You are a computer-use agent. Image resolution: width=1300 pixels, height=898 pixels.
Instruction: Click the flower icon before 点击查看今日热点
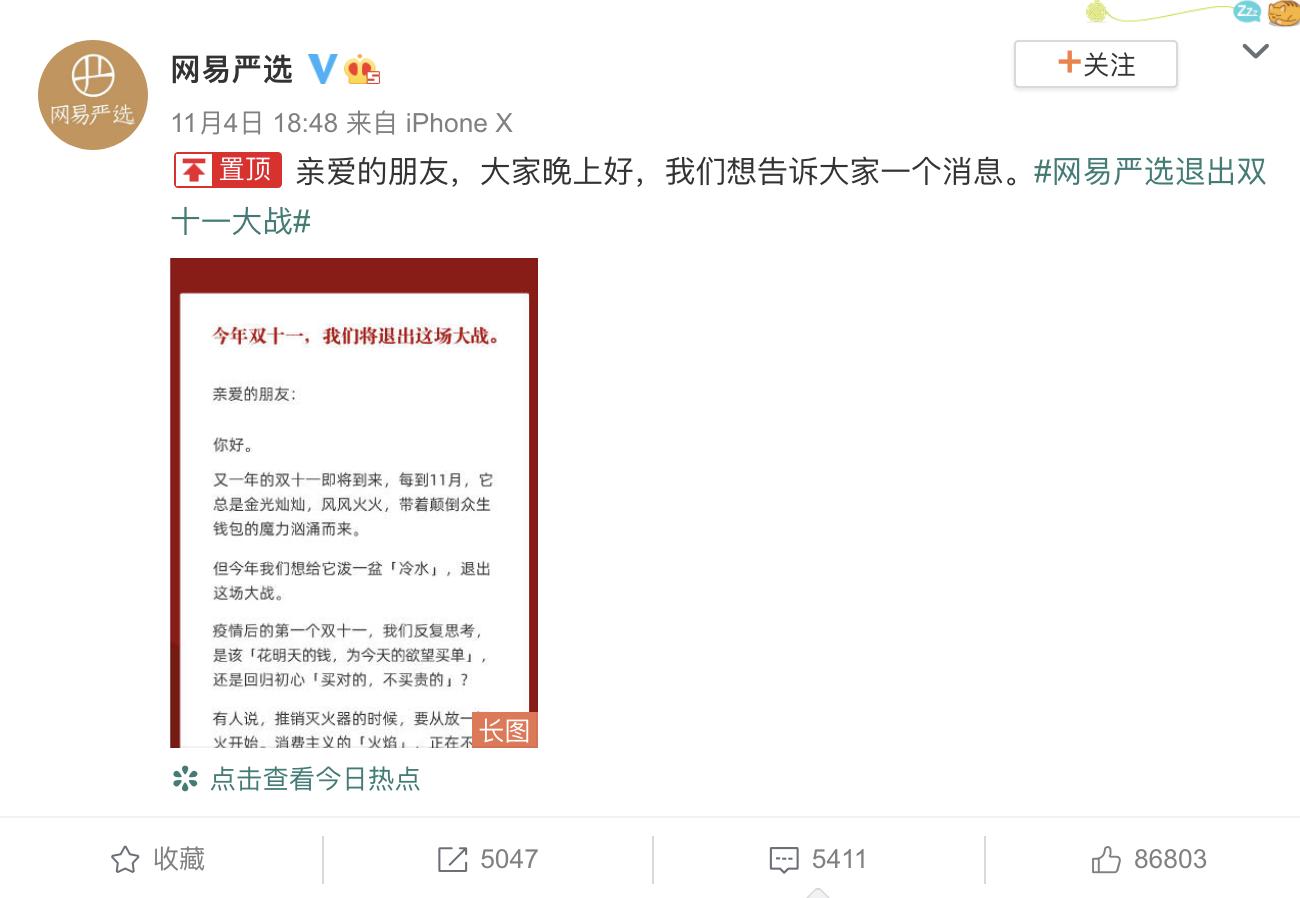pyautogui.click(x=185, y=779)
